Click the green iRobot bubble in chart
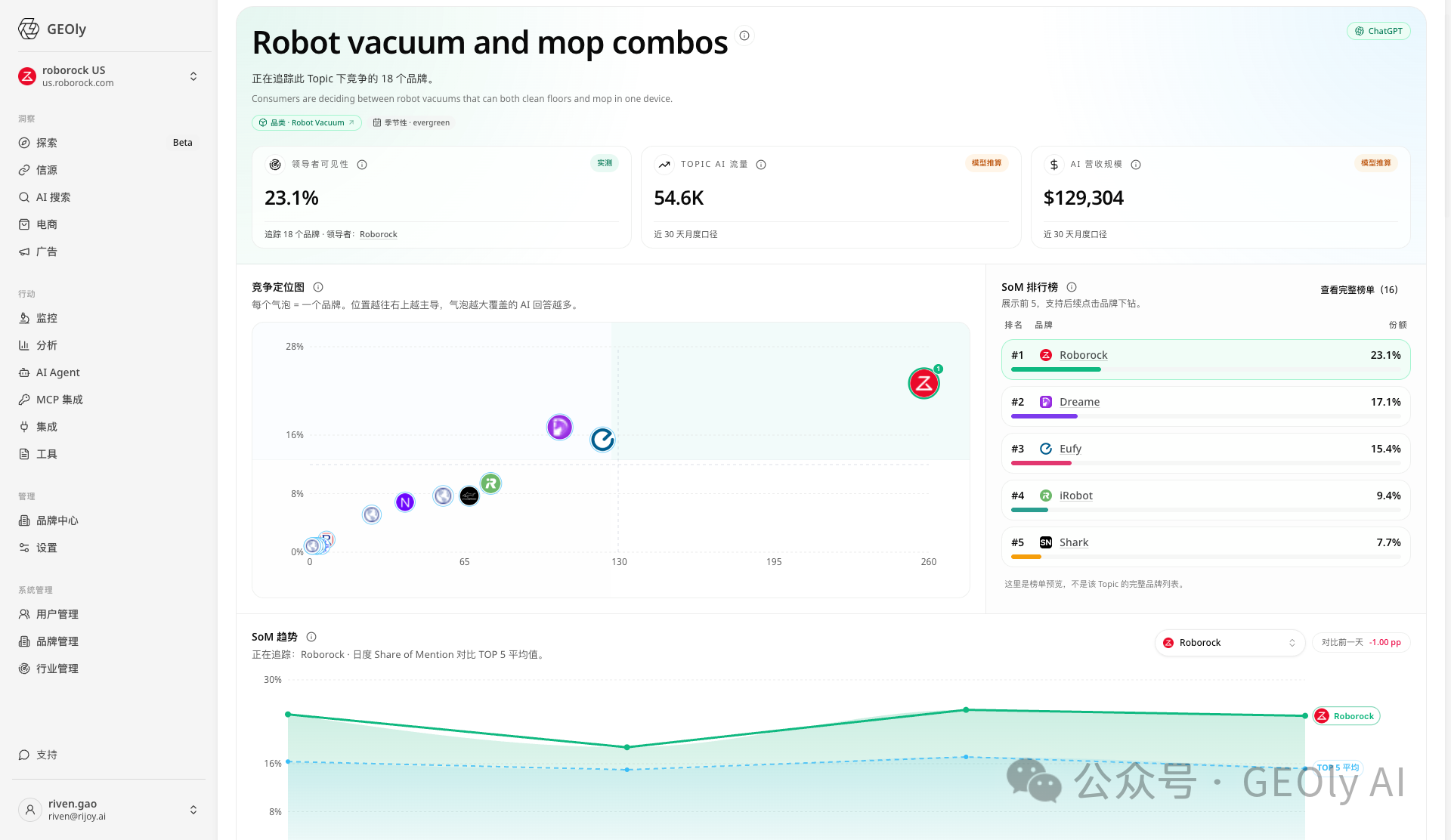The height and width of the screenshot is (840, 1451). (490, 483)
